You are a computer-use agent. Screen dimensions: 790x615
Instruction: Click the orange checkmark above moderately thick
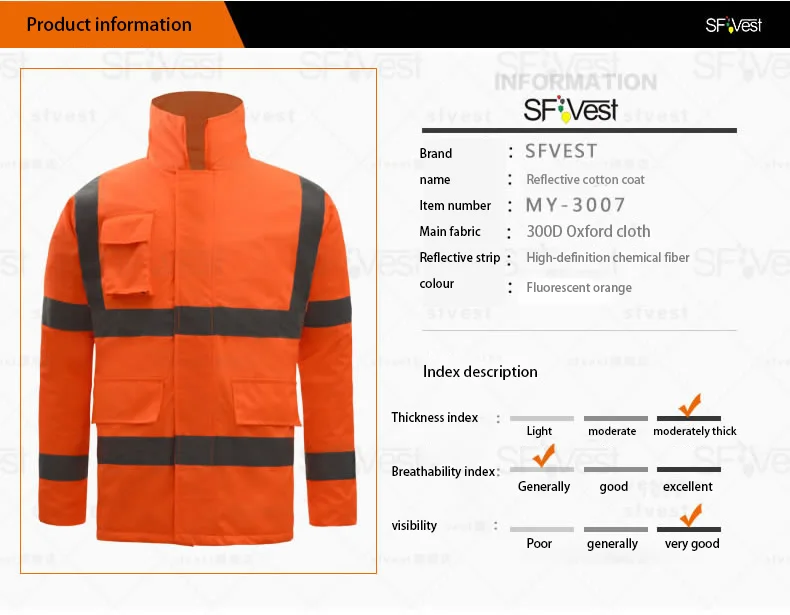[x=690, y=405]
